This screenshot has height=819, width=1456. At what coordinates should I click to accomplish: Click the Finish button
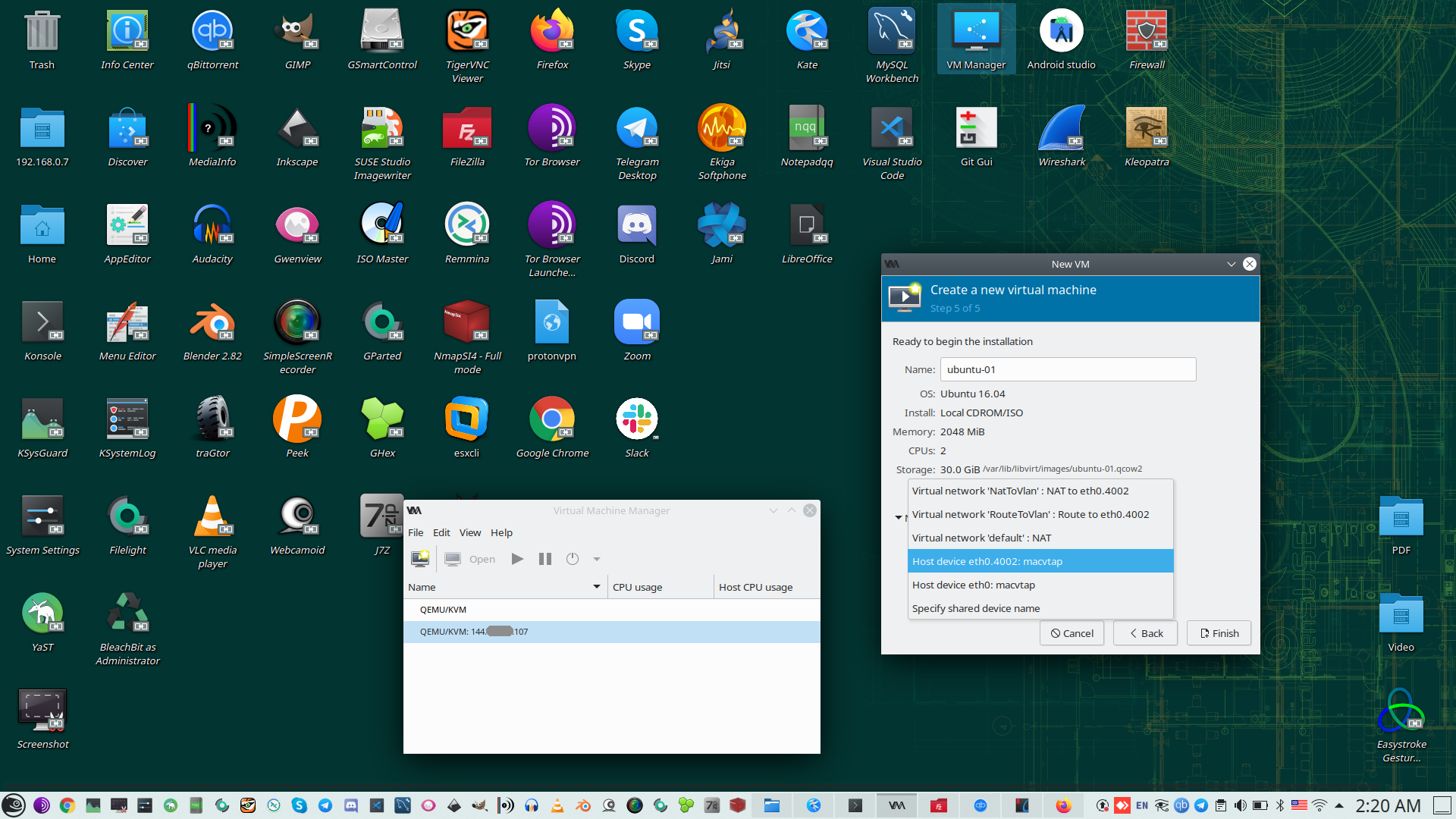[1219, 633]
